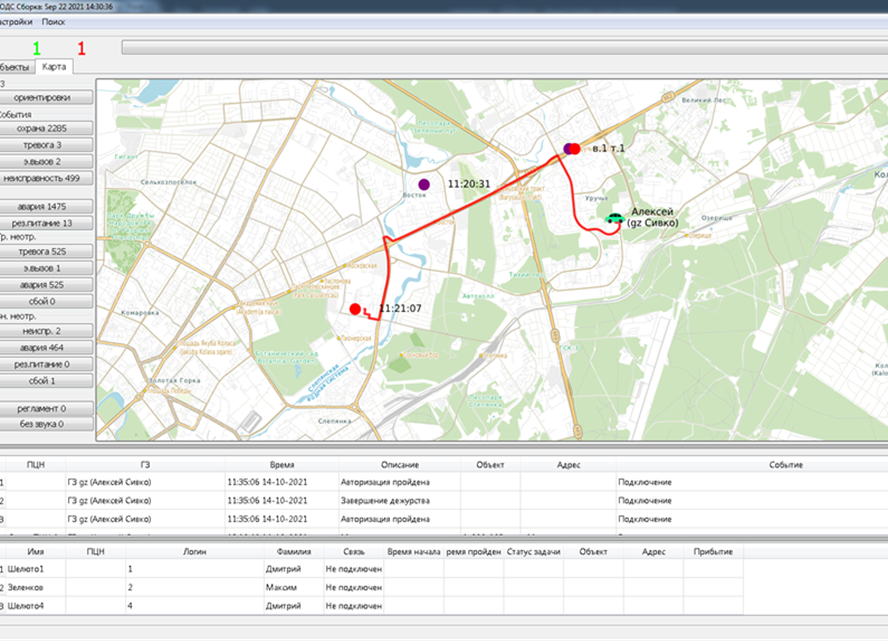Screen dimensions: 888x644
Task: Sort the events table by Время column
Action: 282,465
